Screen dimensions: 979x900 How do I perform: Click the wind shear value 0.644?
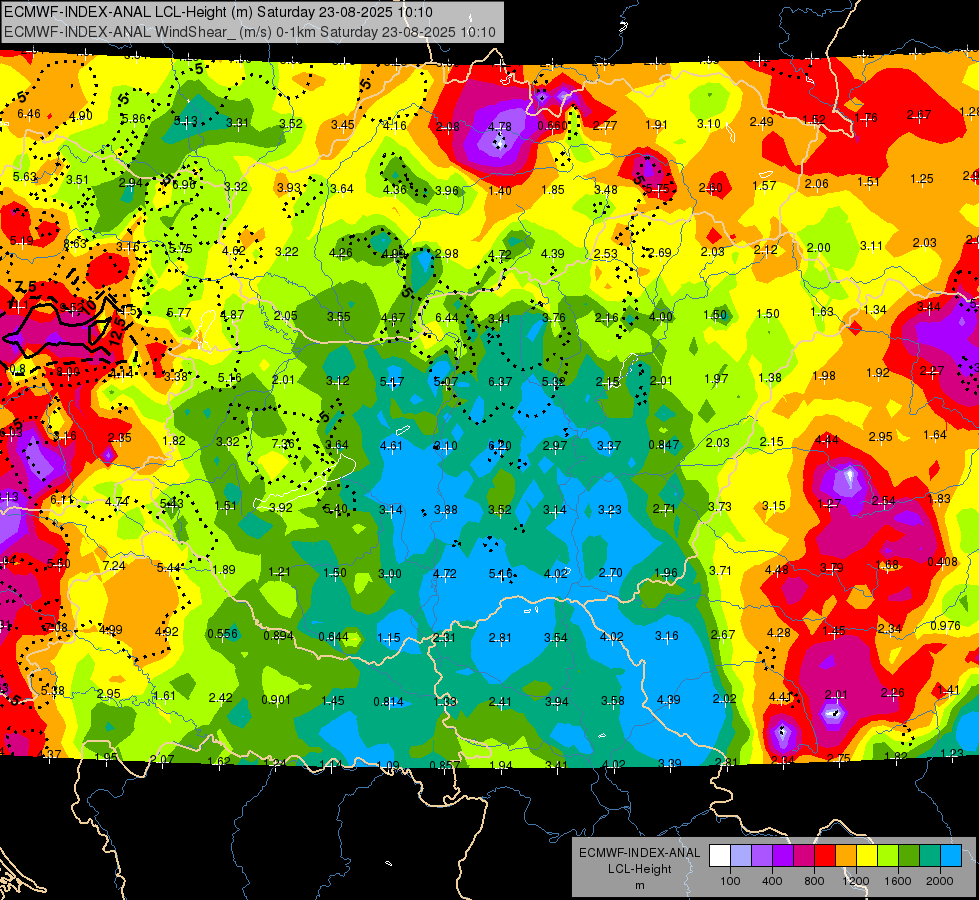click(333, 637)
